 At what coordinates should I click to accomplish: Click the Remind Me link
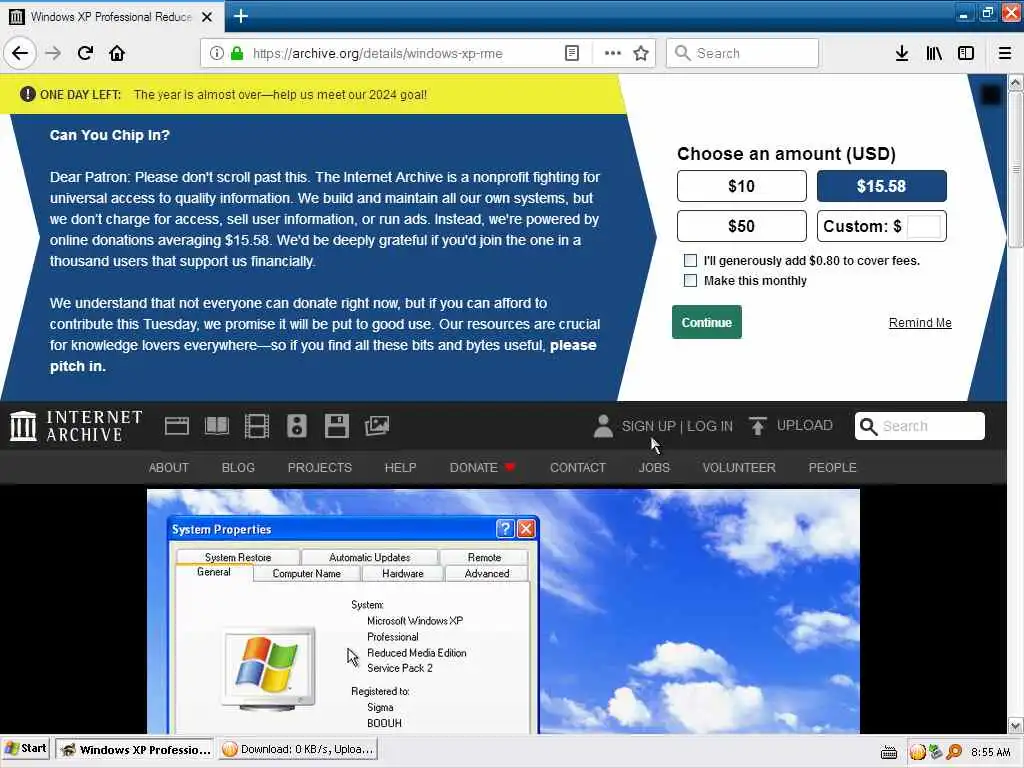[x=920, y=323]
